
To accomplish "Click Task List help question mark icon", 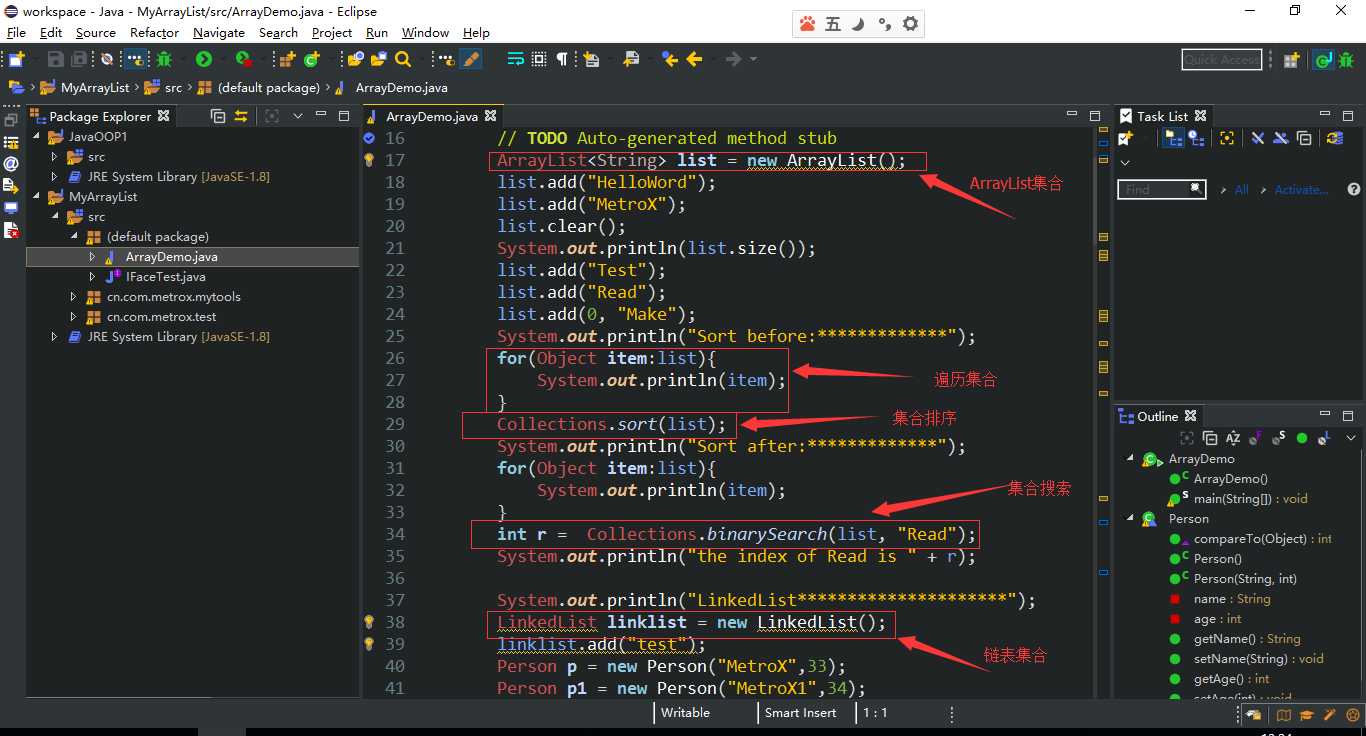I will click(x=1354, y=189).
